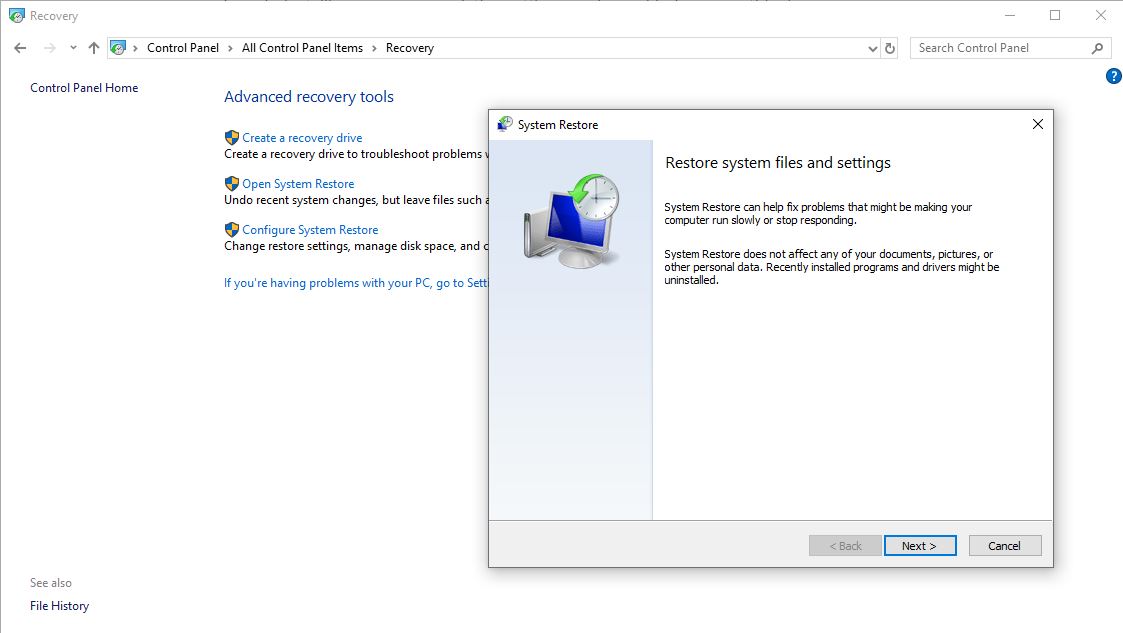Click shield icon beside Configure System Restore
Image resolution: width=1123 pixels, height=633 pixels.
pos(231,229)
